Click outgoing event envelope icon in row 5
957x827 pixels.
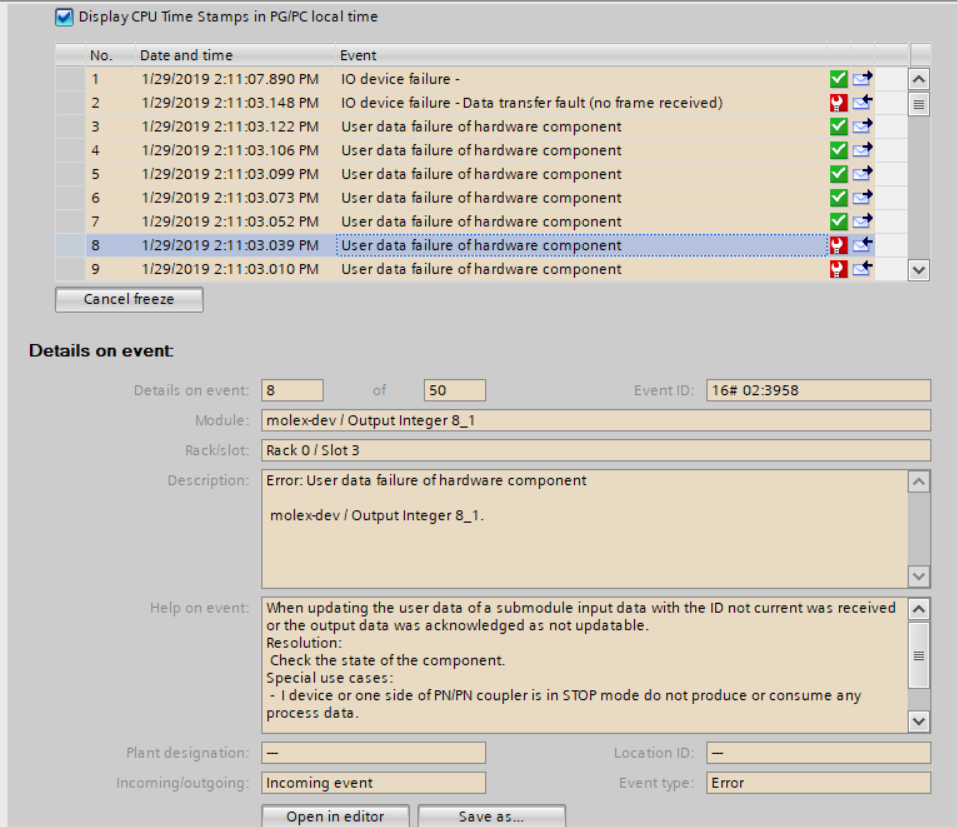(x=862, y=174)
